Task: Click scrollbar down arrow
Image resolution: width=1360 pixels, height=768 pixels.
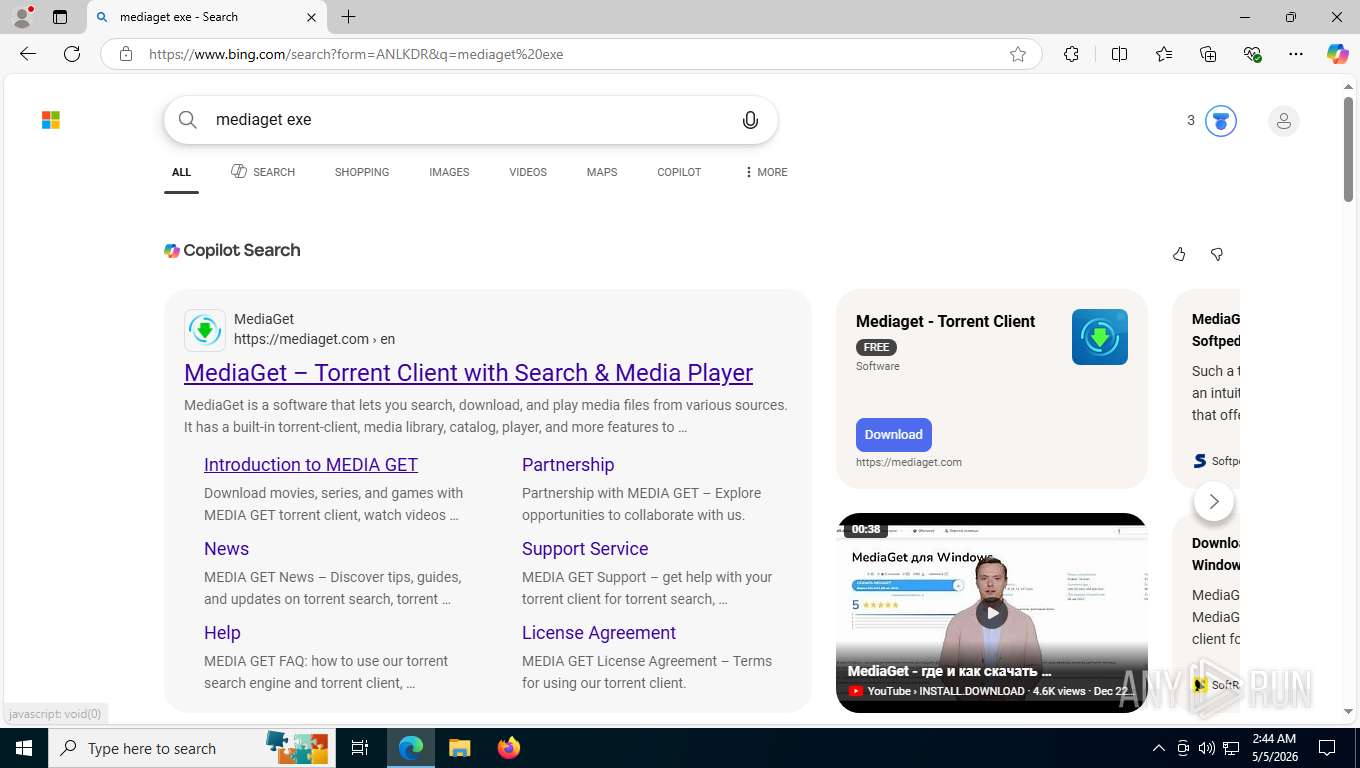Action: [x=1348, y=712]
